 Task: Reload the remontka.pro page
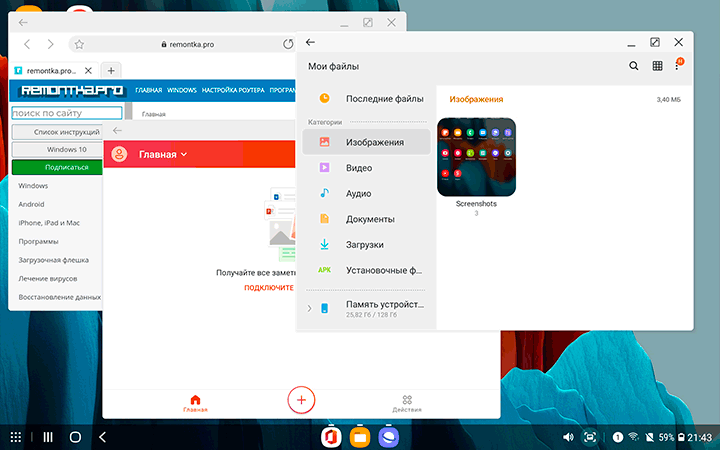pyautogui.click(x=288, y=44)
